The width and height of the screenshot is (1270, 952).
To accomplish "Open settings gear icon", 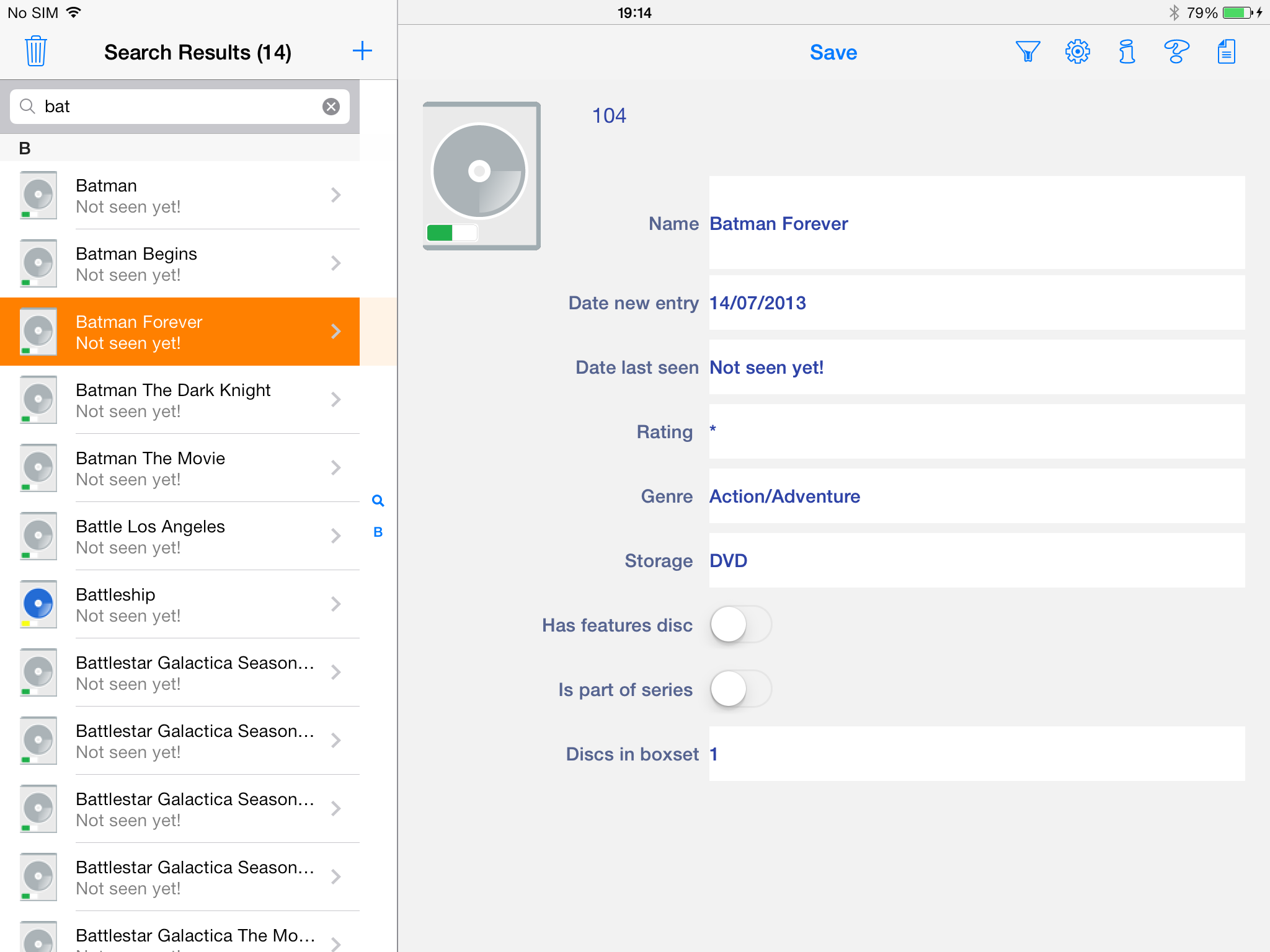I will coord(1078,51).
